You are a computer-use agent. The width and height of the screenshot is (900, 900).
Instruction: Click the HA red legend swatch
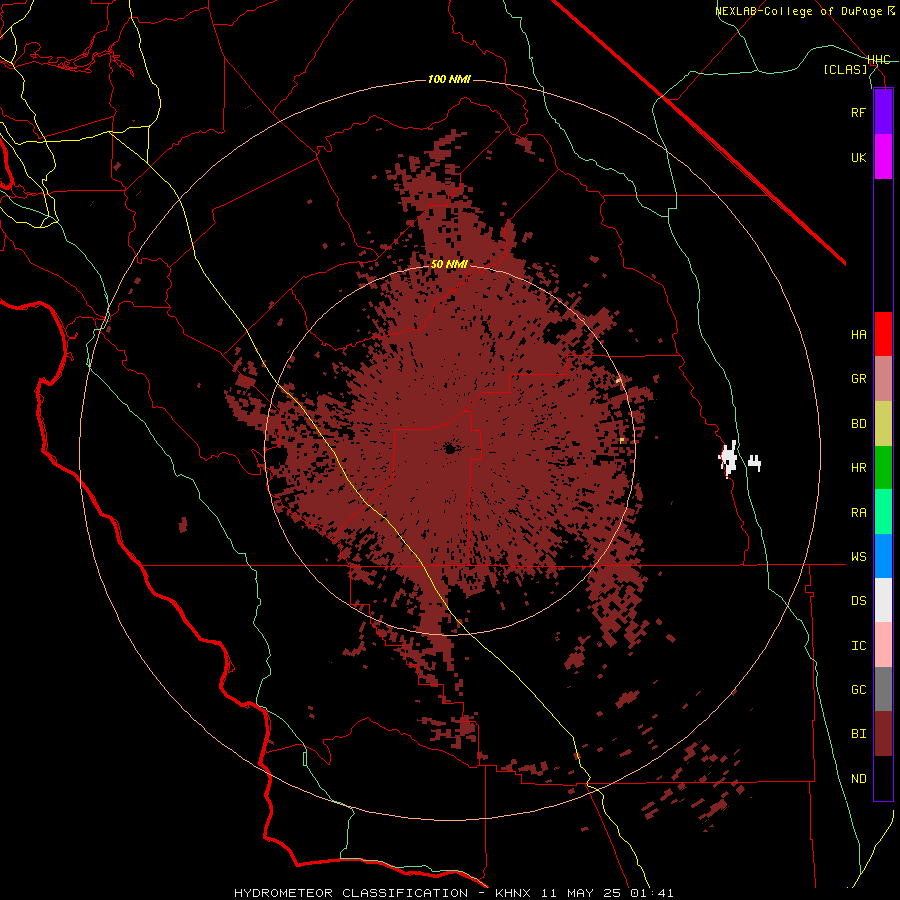click(883, 334)
